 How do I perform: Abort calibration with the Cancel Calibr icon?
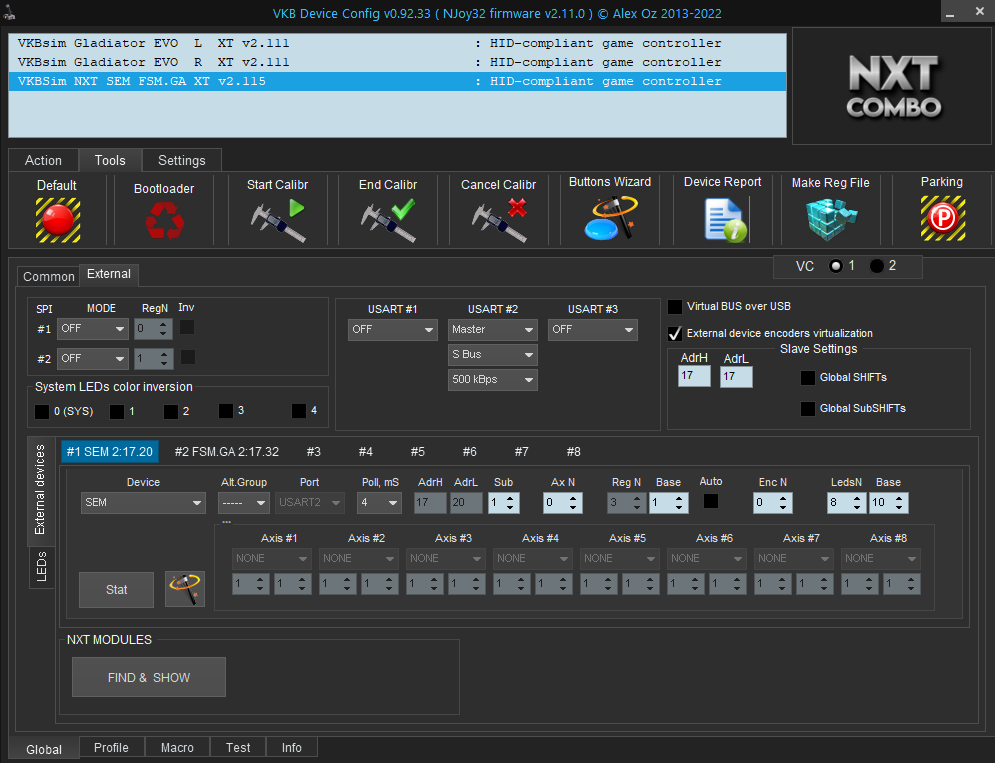point(499,220)
